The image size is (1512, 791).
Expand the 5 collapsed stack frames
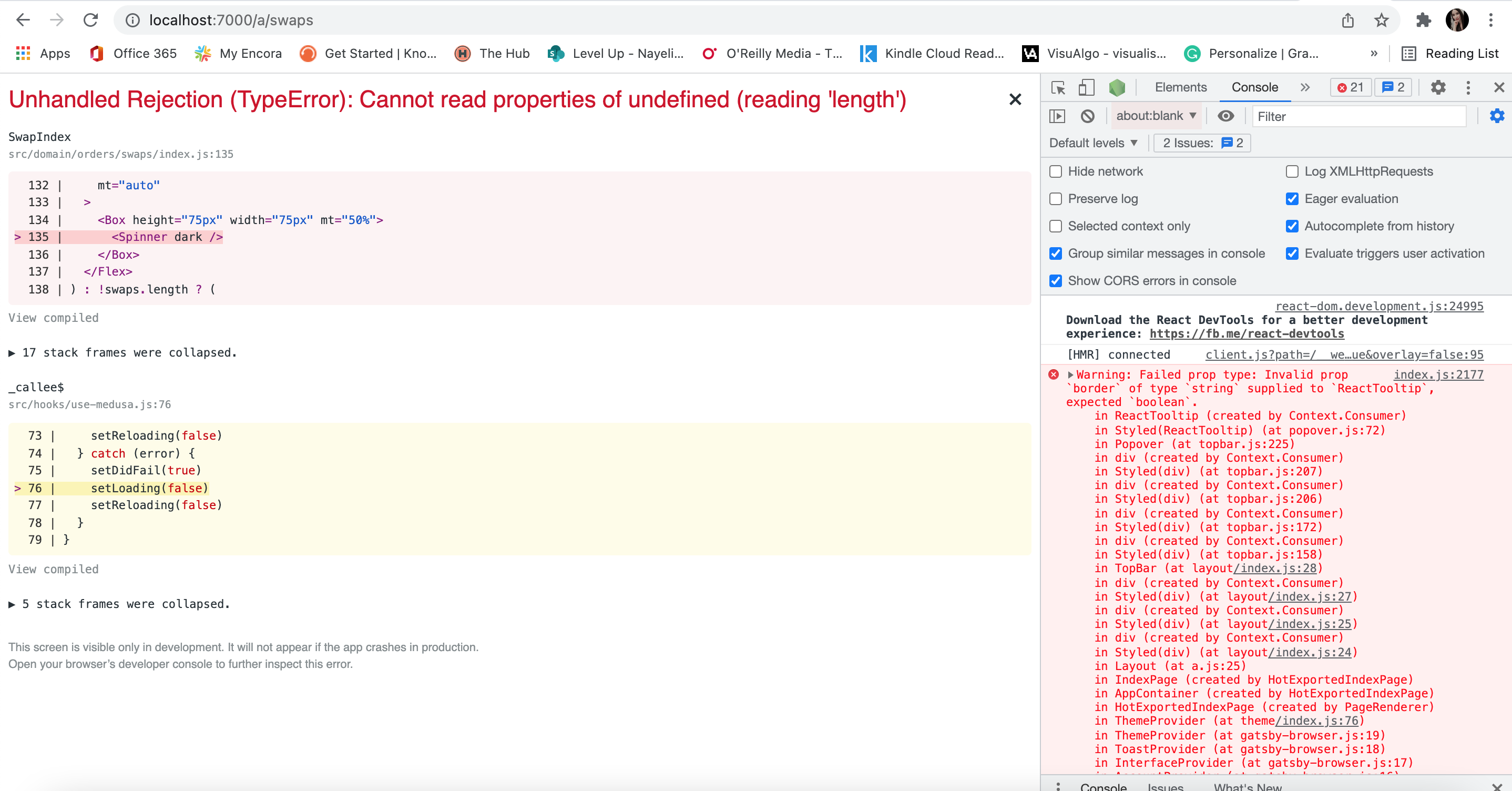119,604
